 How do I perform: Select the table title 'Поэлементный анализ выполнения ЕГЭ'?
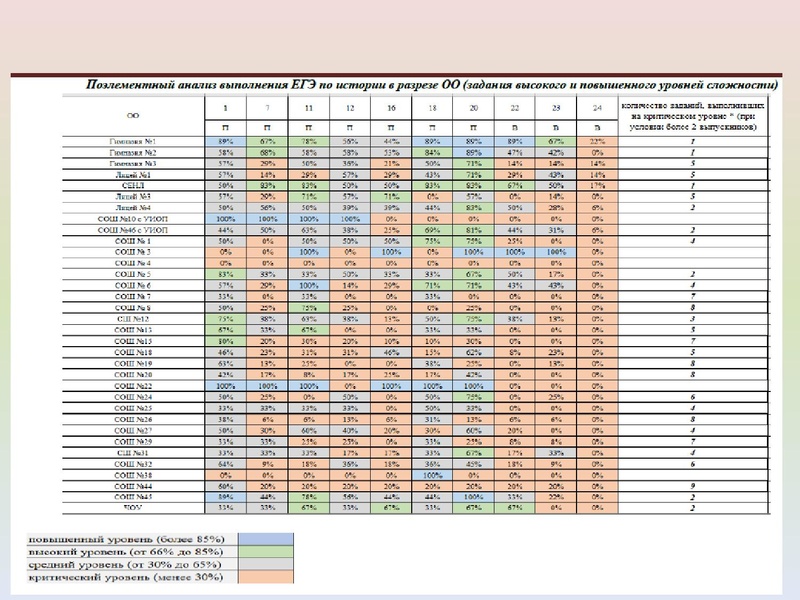[432, 85]
